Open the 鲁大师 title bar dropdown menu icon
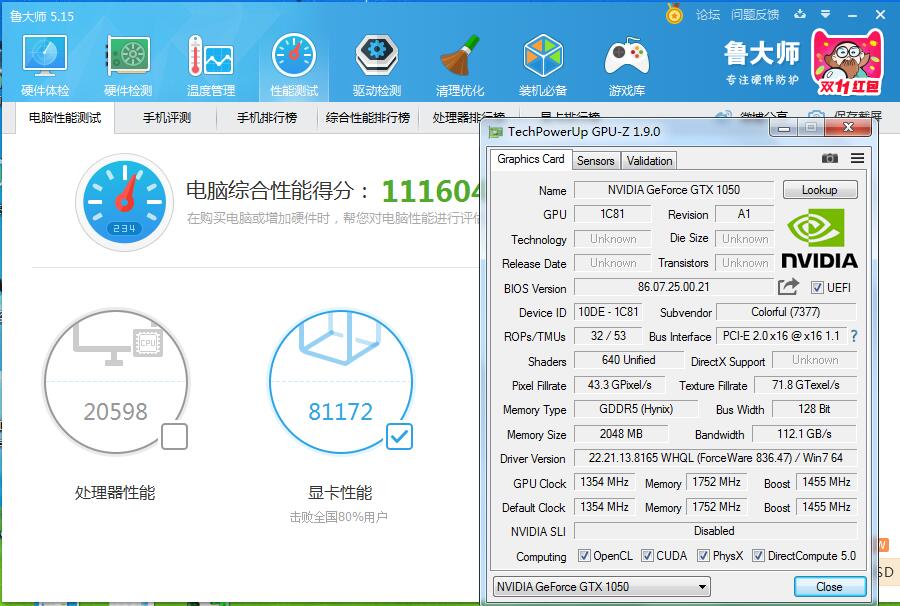 point(825,14)
